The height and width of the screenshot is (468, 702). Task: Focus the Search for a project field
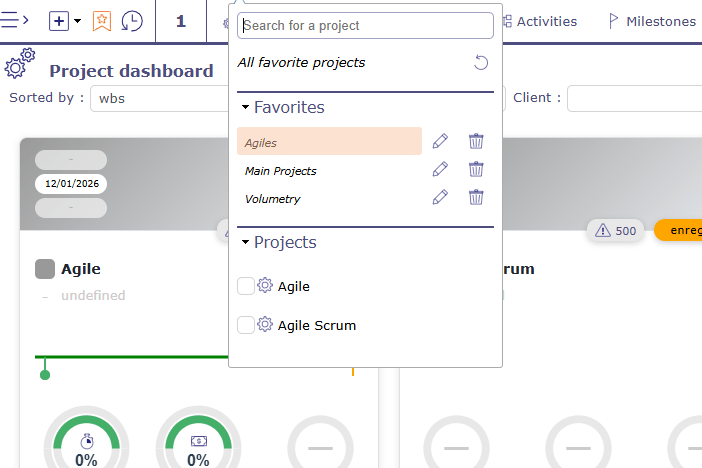click(x=366, y=25)
